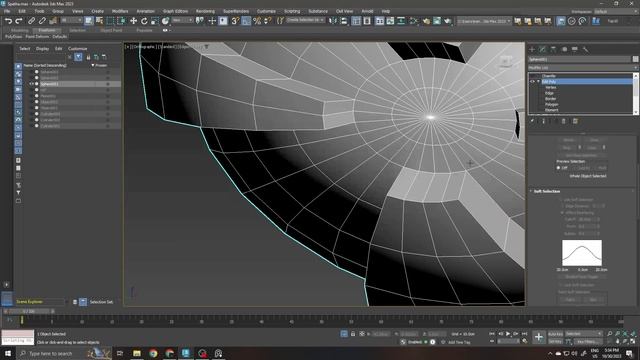
Task: Open the Display tab of the command panel
Action: tap(575, 49)
